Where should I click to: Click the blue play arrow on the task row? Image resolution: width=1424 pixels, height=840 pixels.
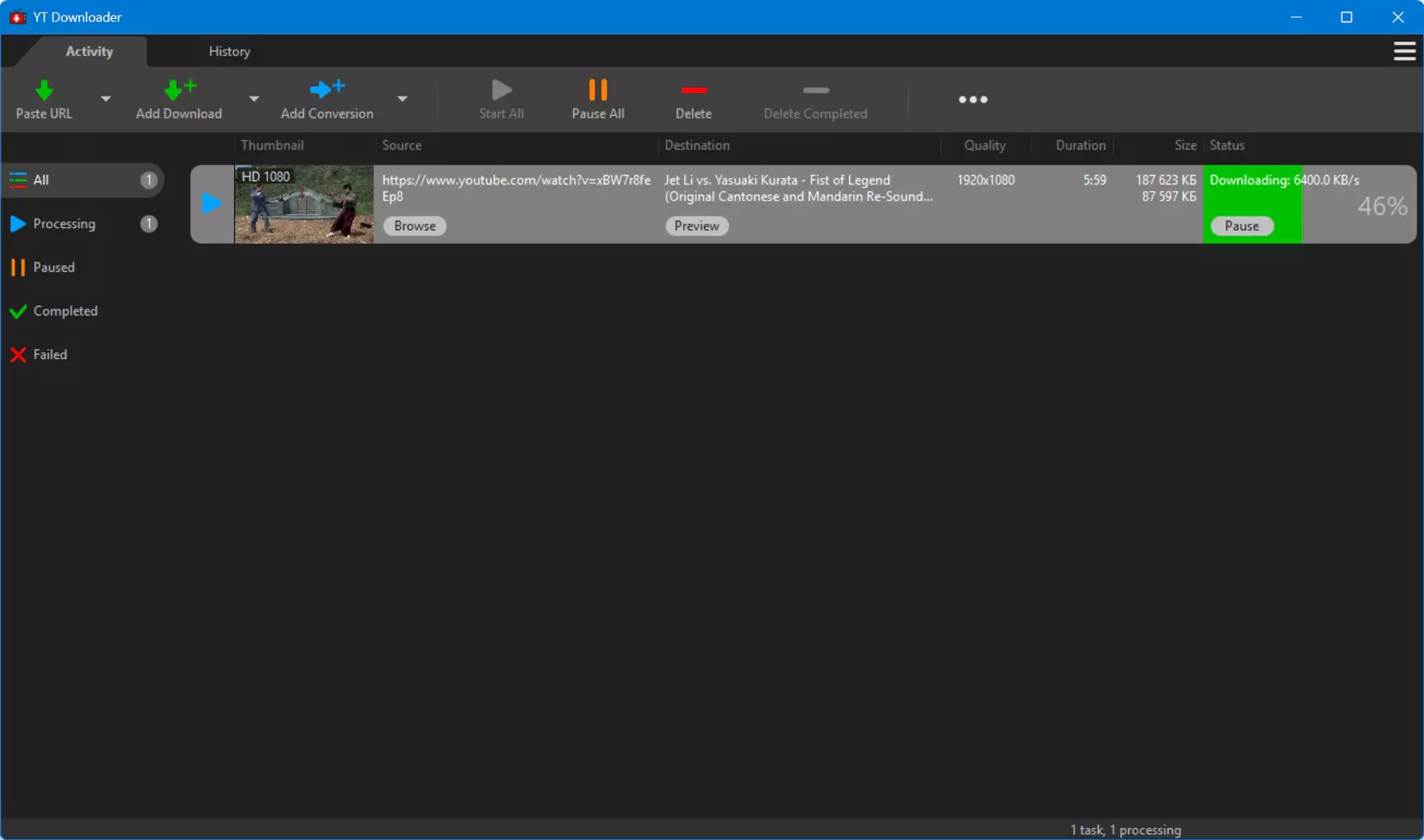(x=212, y=203)
